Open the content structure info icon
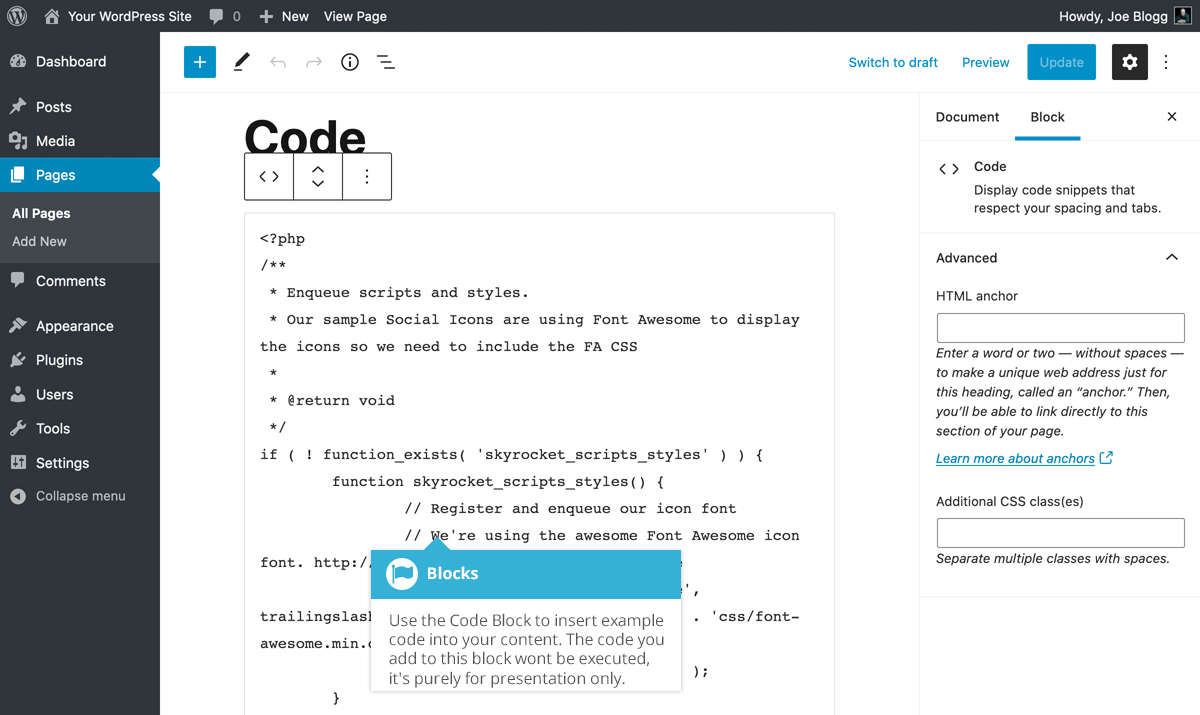The image size is (1200, 715). 349,62
